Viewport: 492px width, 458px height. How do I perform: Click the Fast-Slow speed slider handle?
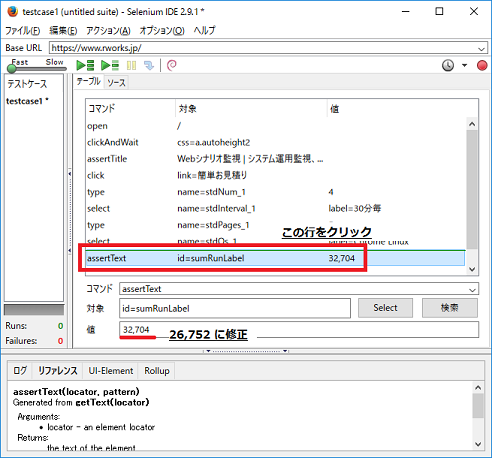[12, 69]
